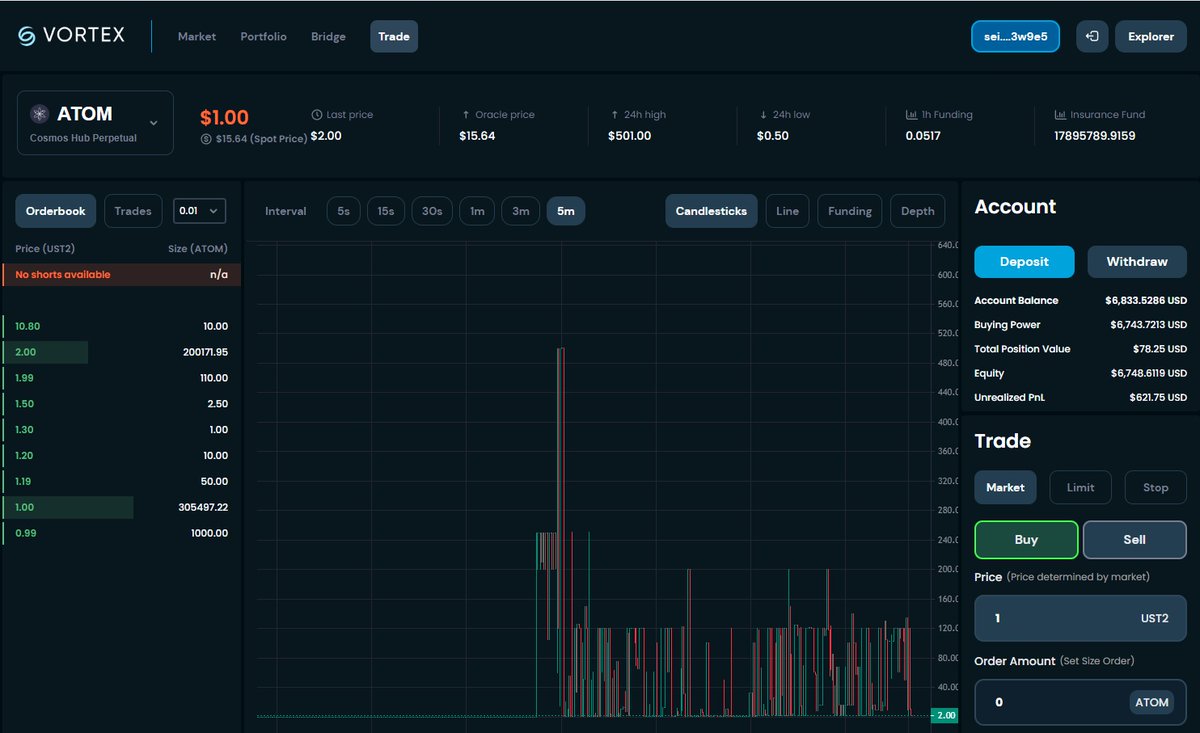The width and height of the screenshot is (1200, 733).
Task: Select the Sell side button
Action: (x=1135, y=540)
